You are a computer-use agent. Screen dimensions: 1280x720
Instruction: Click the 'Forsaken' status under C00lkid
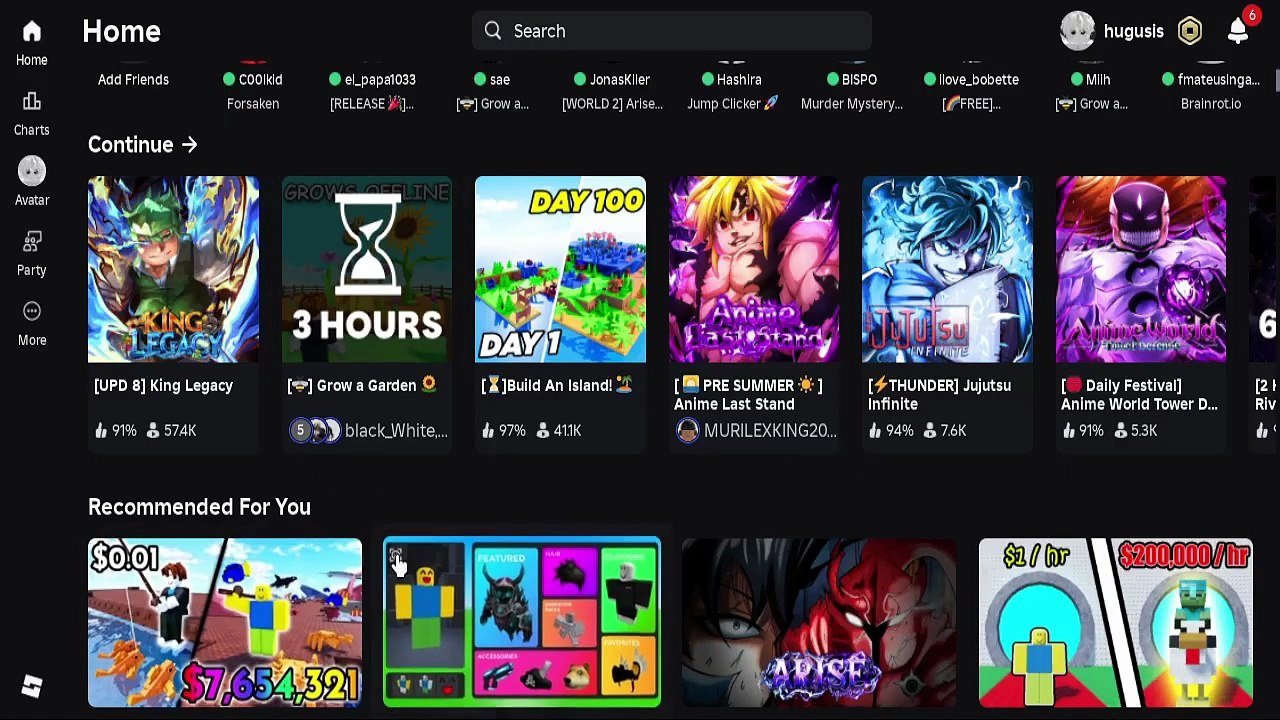253,104
